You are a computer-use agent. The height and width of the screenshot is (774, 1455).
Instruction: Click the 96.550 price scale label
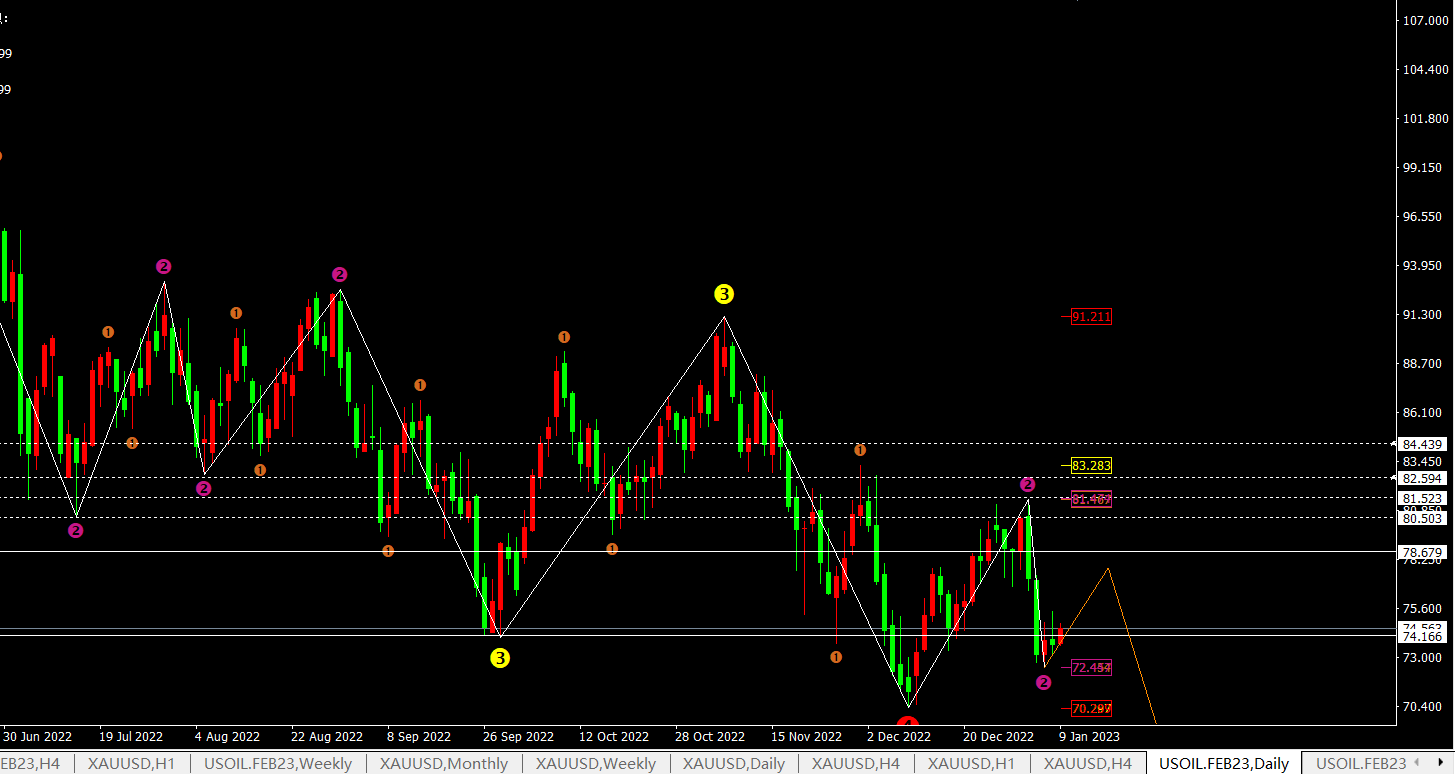(x=1422, y=217)
